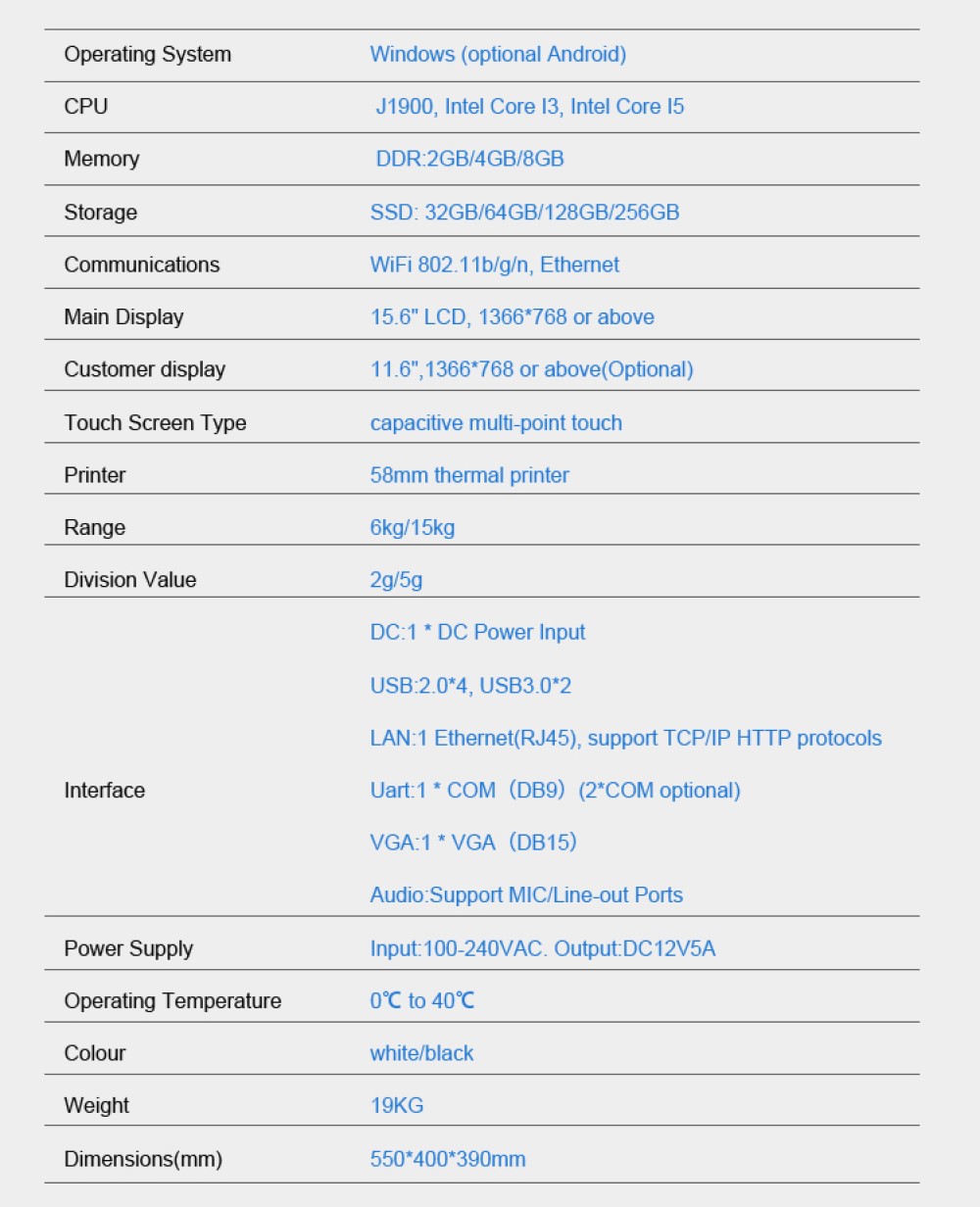
Task: Click the Customer display value text
Action: pos(531,369)
